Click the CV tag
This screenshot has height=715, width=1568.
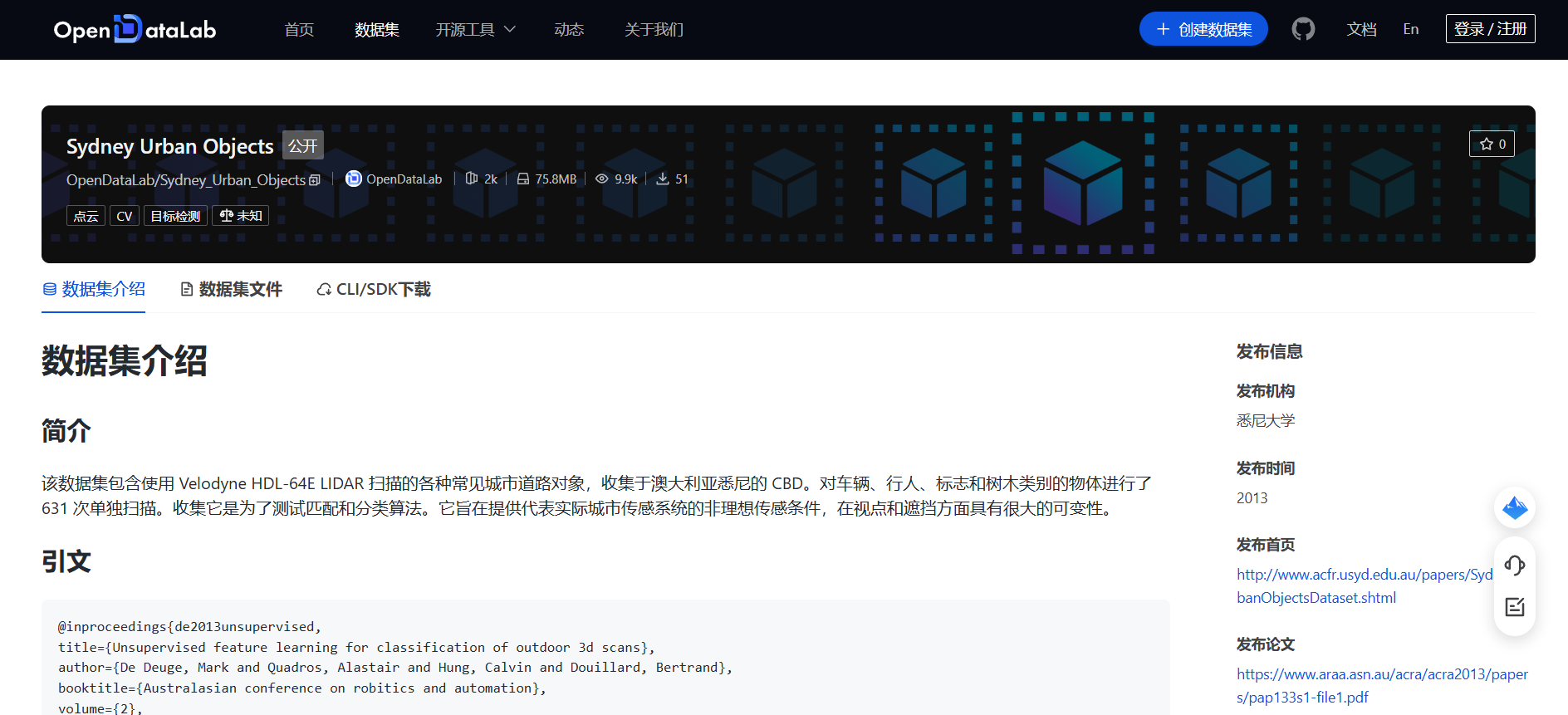pyautogui.click(x=125, y=216)
